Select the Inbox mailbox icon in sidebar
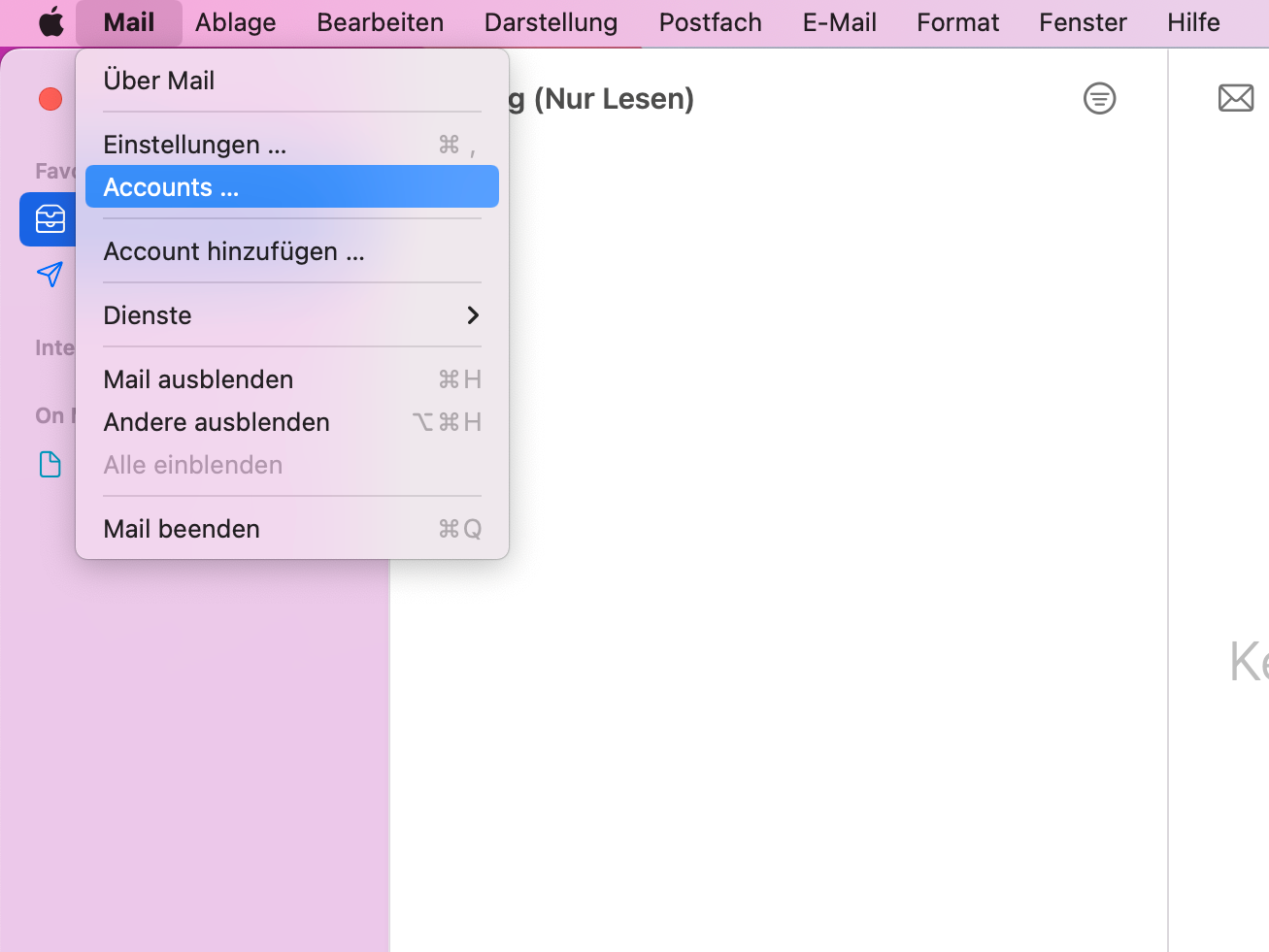 50,219
